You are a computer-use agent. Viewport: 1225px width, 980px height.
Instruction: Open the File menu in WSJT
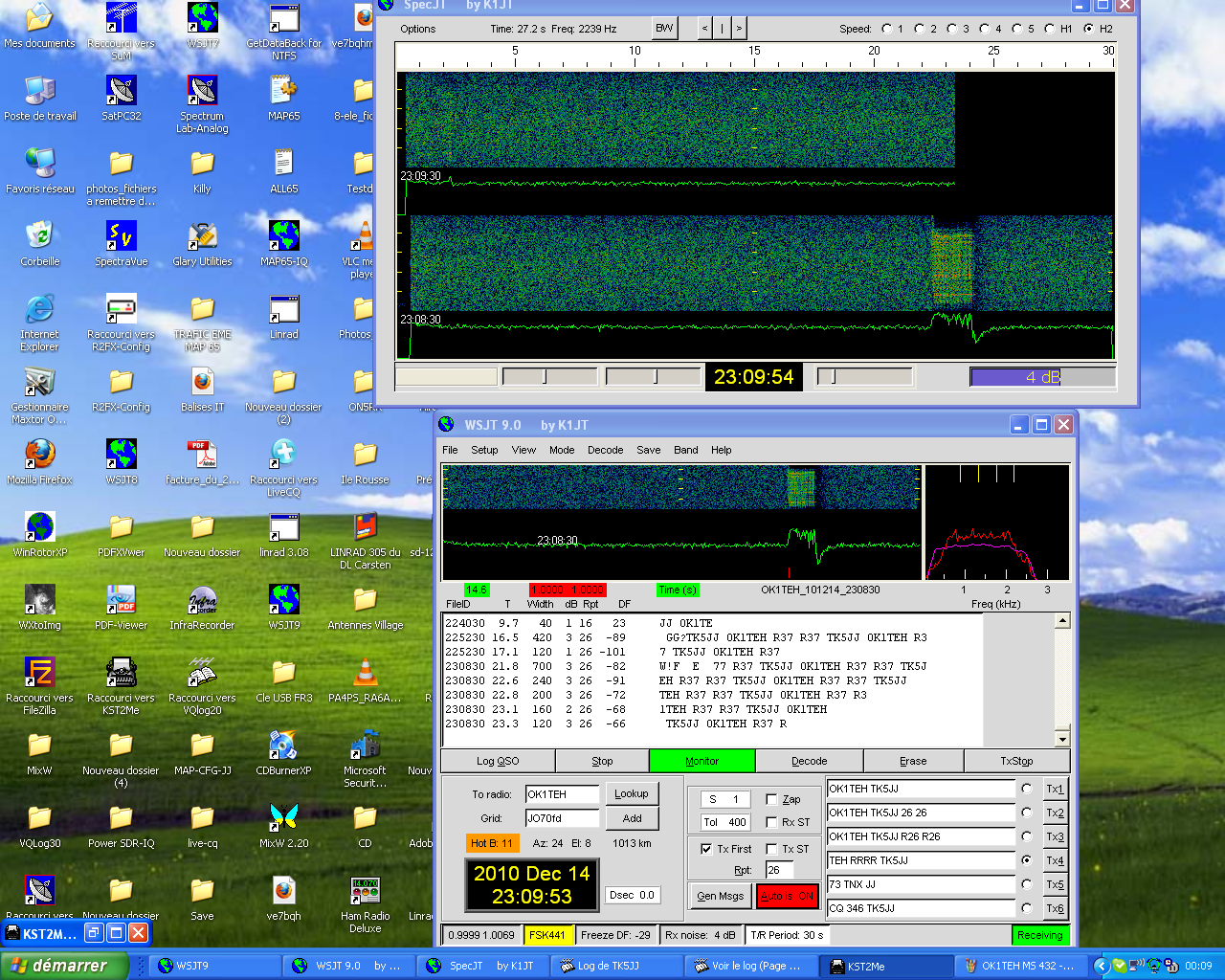pos(450,450)
